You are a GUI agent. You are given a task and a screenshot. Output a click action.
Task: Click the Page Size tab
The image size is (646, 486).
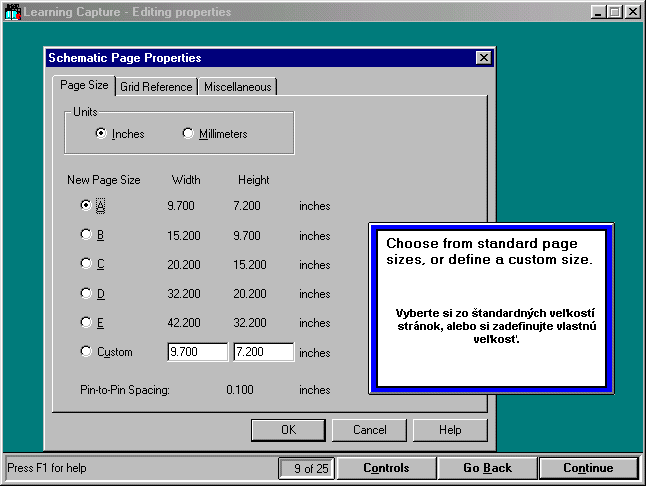click(84, 86)
